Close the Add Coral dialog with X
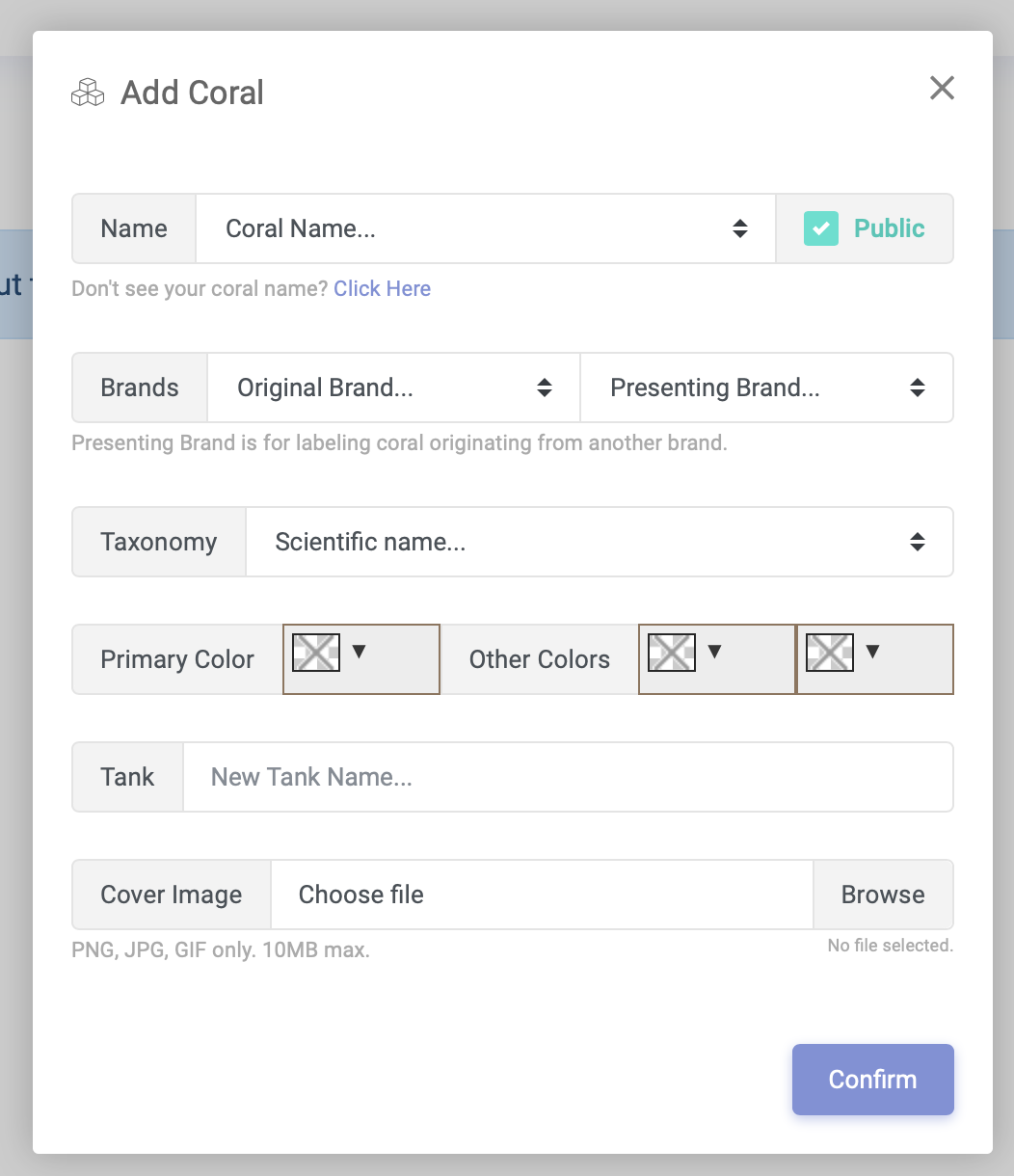Screen dimensions: 1014x1176 point(942,88)
